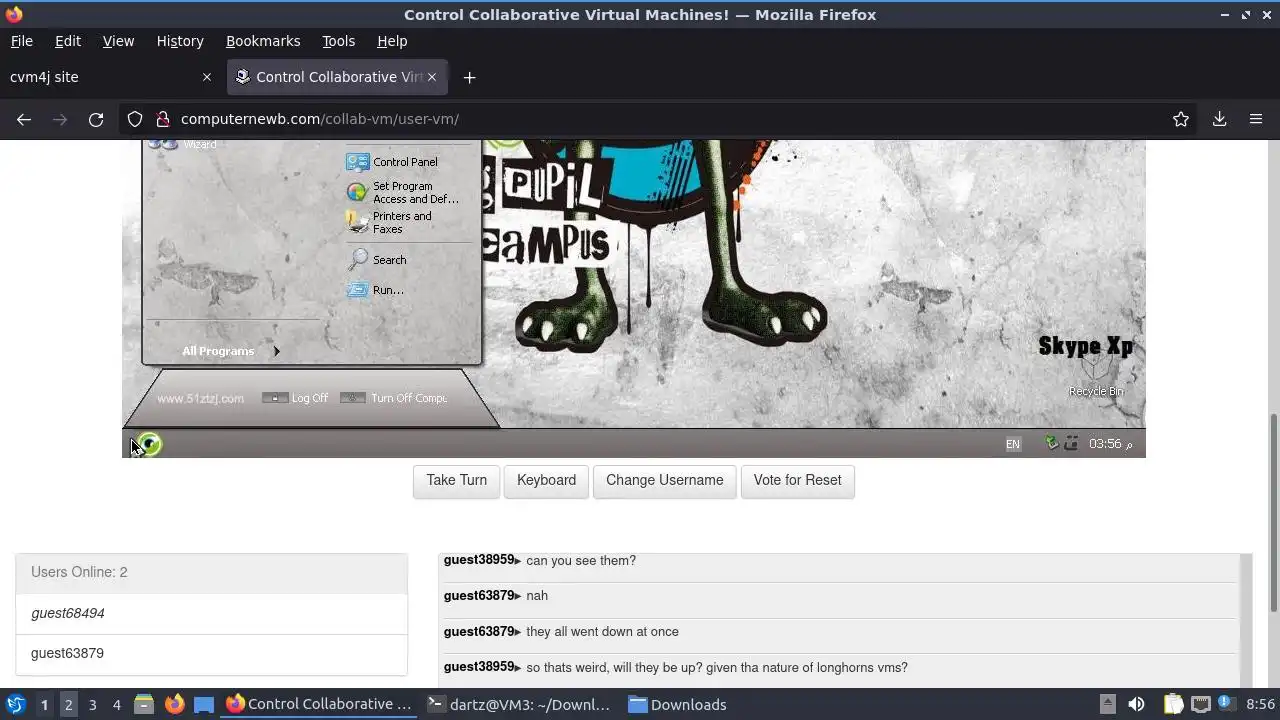Viewport: 1280px width, 720px height.
Task: Open the File menu
Action: pos(21,41)
